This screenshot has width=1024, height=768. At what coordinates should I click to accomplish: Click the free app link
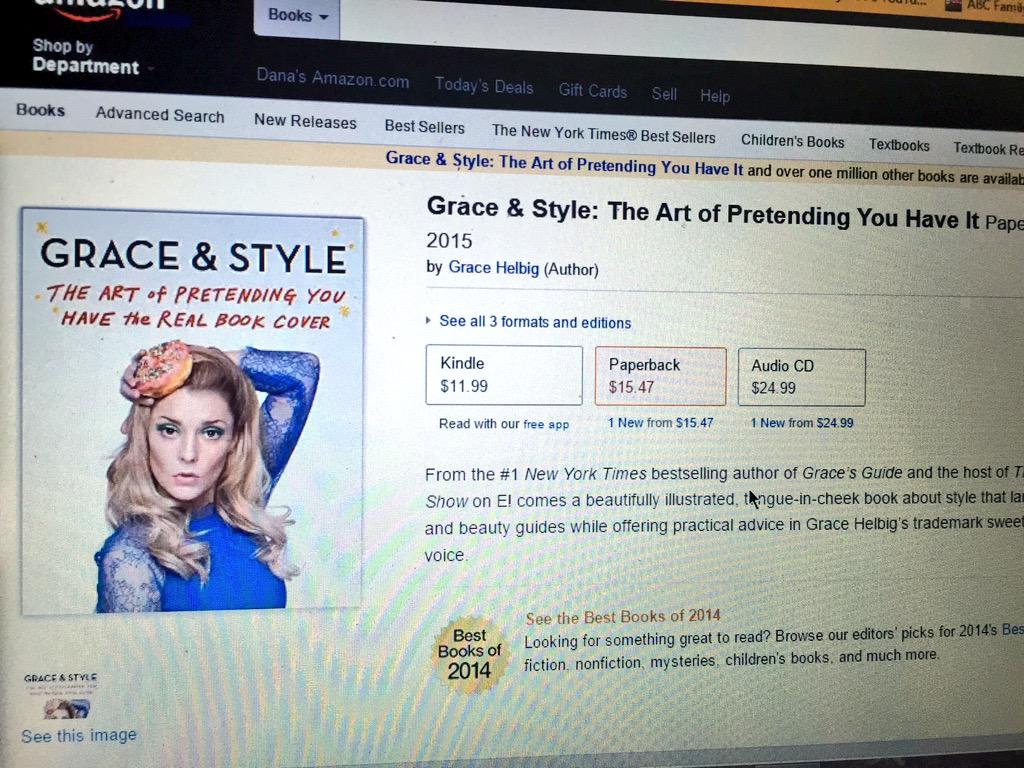tap(546, 424)
